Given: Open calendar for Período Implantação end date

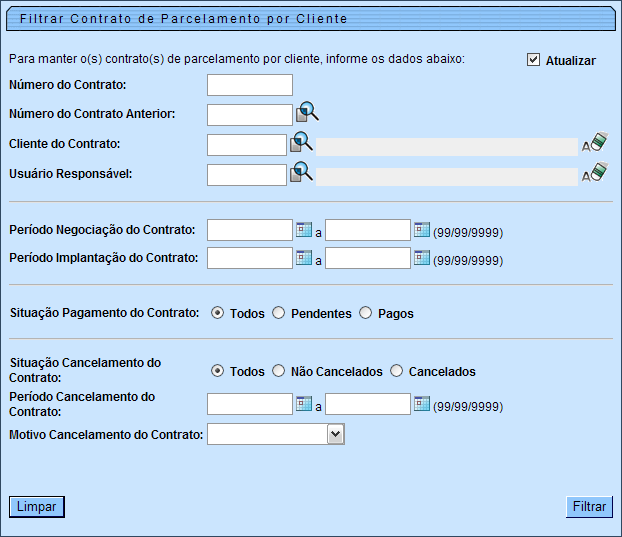Looking at the screenshot, I should click(x=422, y=258).
